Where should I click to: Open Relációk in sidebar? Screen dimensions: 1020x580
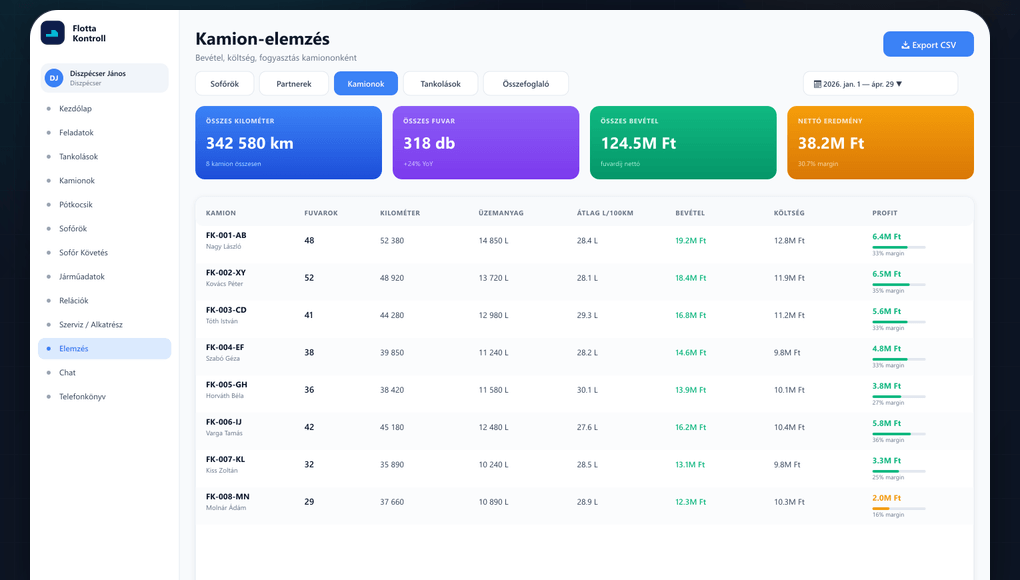[x=105, y=301]
